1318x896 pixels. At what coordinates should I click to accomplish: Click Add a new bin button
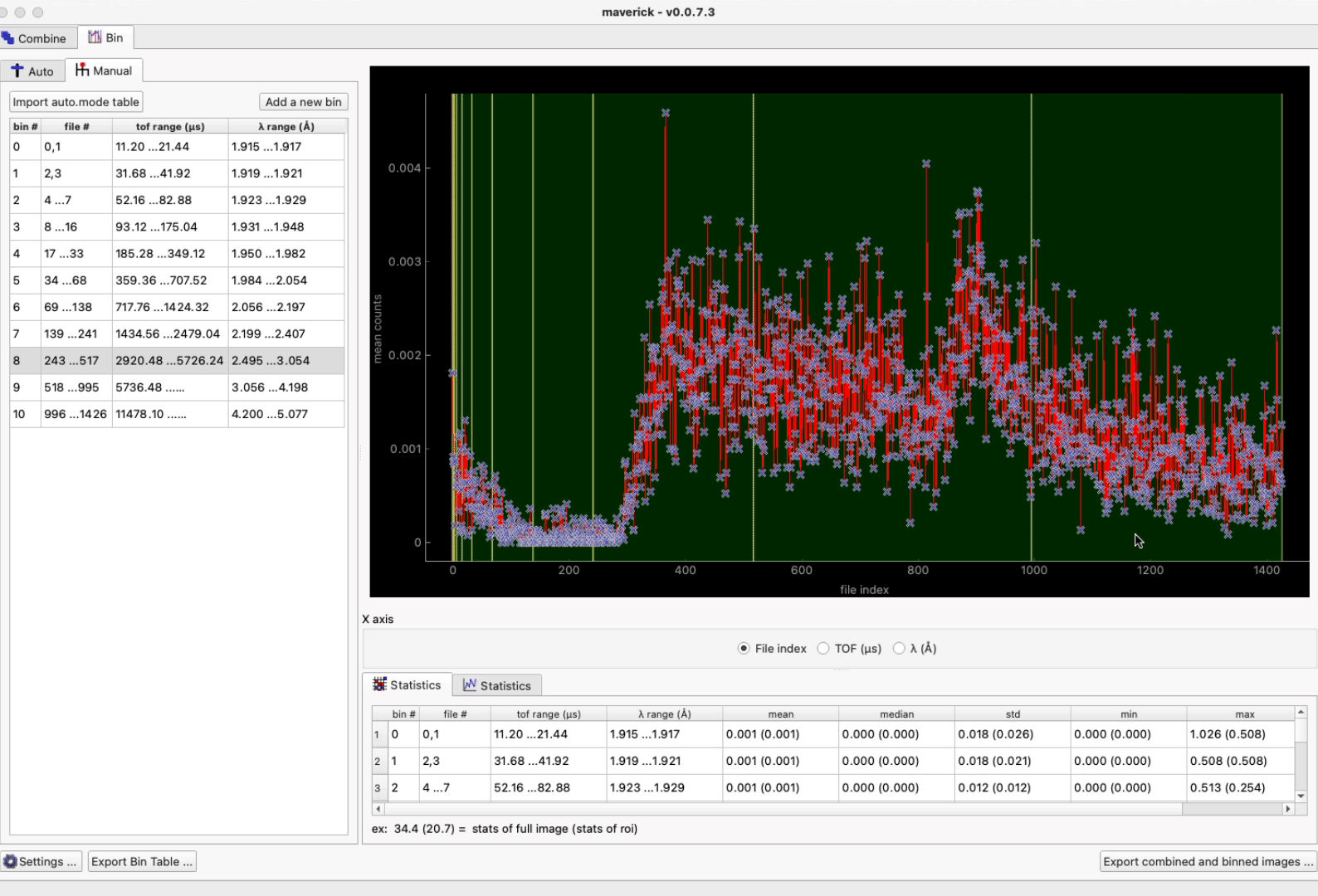click(x=303, y=102)
